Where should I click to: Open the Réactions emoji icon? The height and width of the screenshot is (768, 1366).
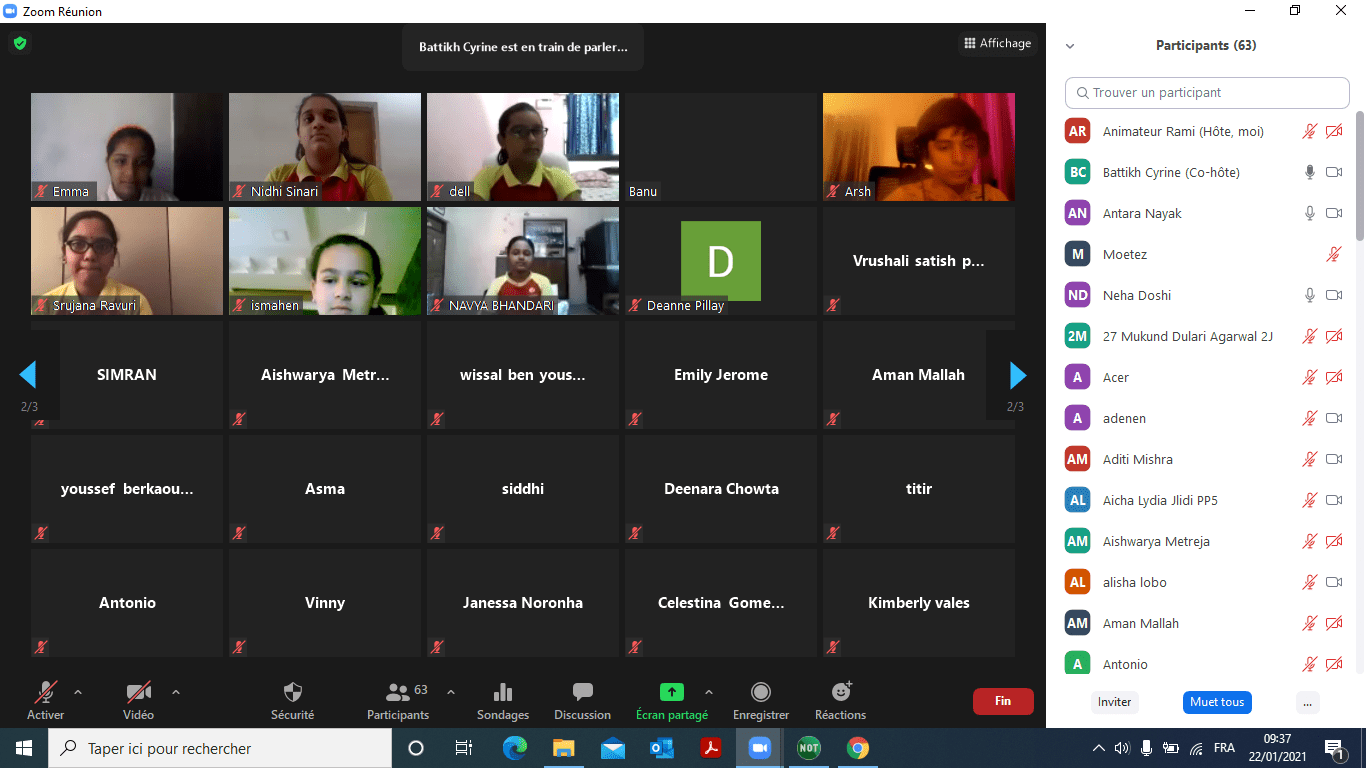(x=841, y=693)
